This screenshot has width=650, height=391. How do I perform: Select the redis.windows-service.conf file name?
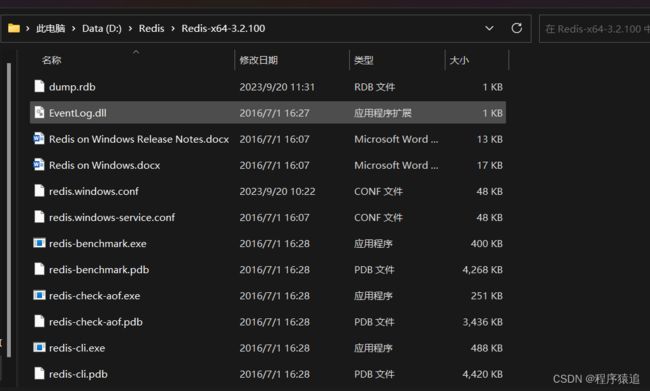(112, 217)
